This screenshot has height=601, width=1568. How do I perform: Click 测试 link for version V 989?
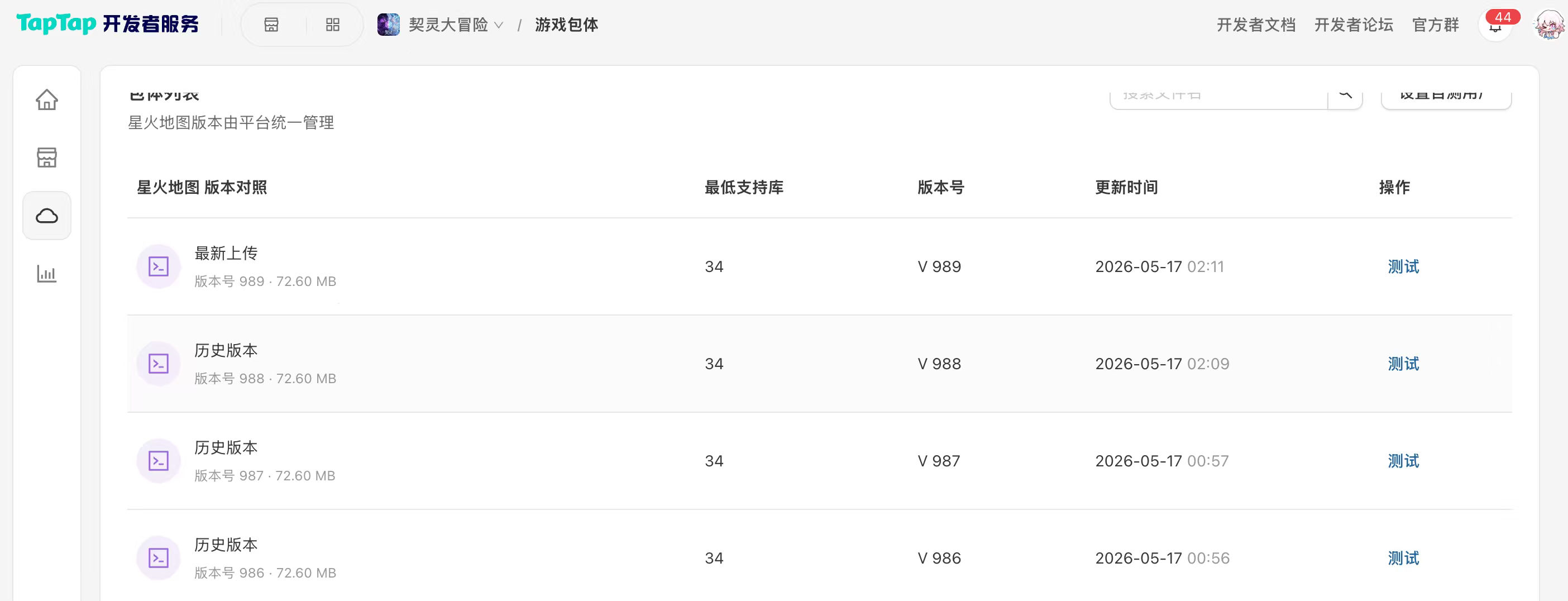click(x=1403, y=266)
